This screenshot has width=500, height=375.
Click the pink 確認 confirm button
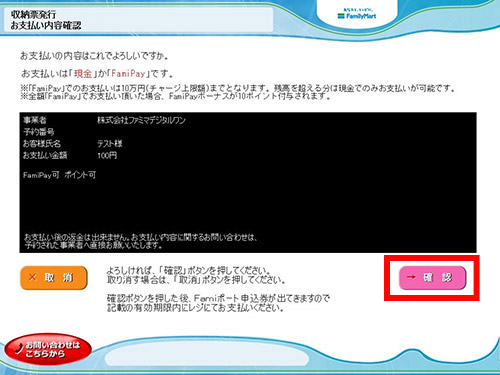(432, 278)
